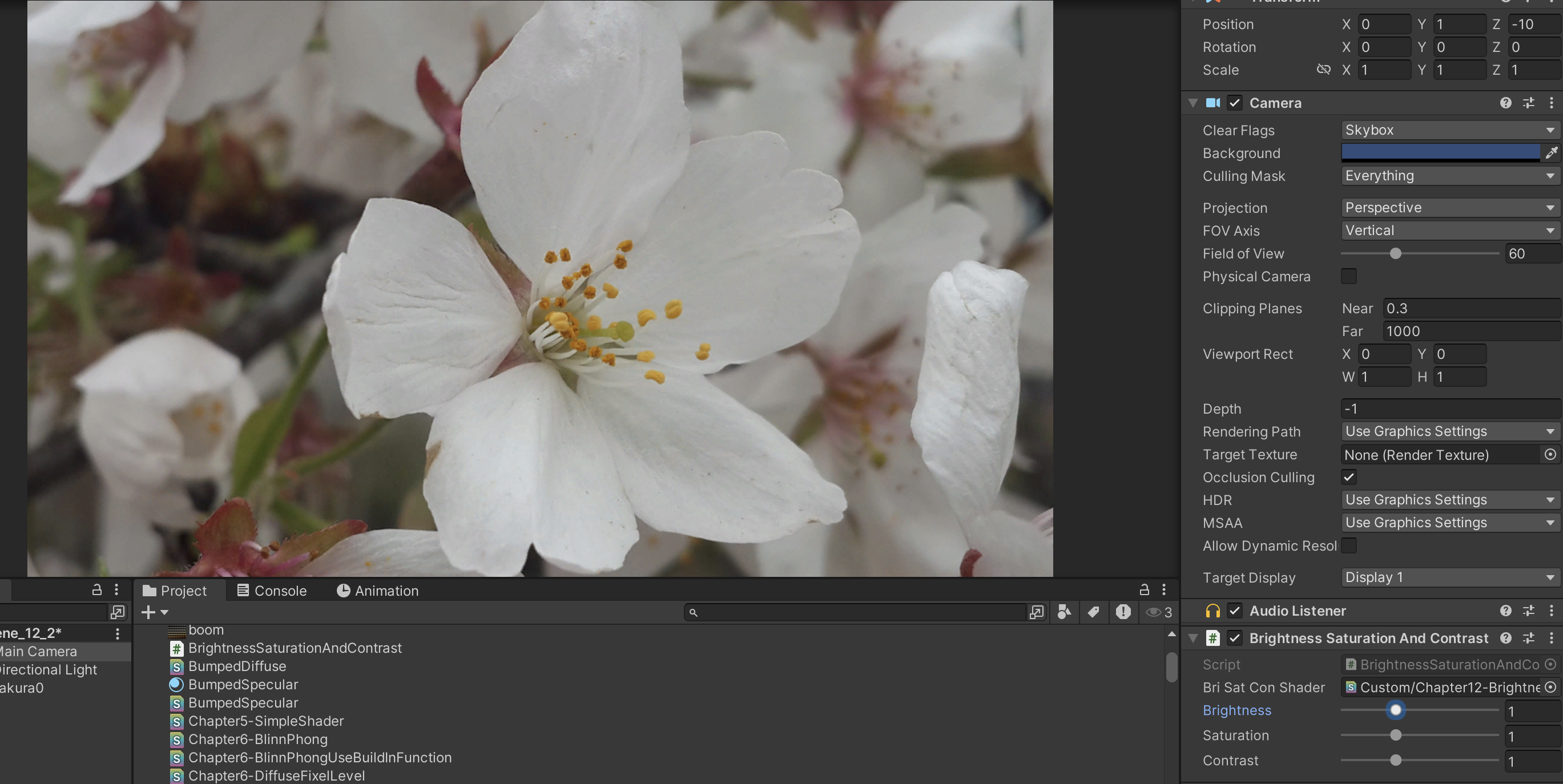This screenshot has height=784, width=1563.
Task: Disable the Brightness Saturation And Contrast component
Action: 1234,638
